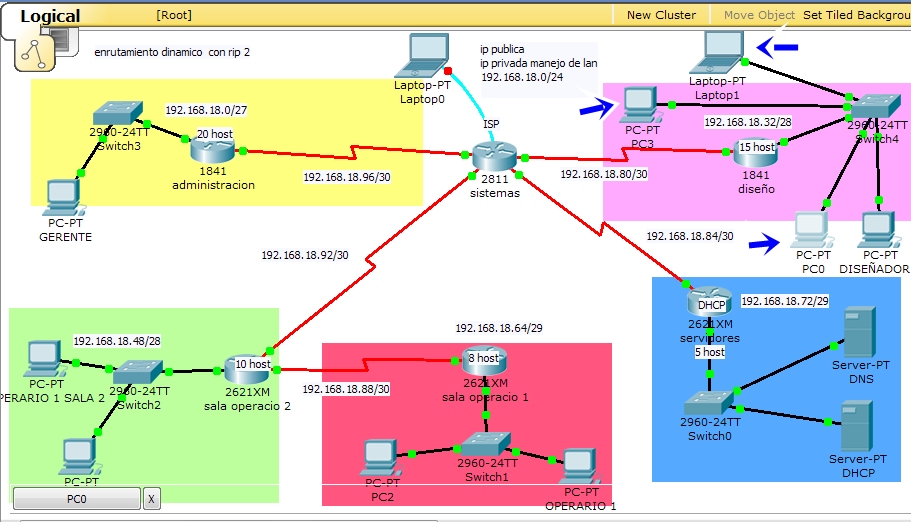Image resolution: width=911 pixels, height=522 pixels.
Task: Click the 192.168.18.0/27 label
Action: click(206, 110)
